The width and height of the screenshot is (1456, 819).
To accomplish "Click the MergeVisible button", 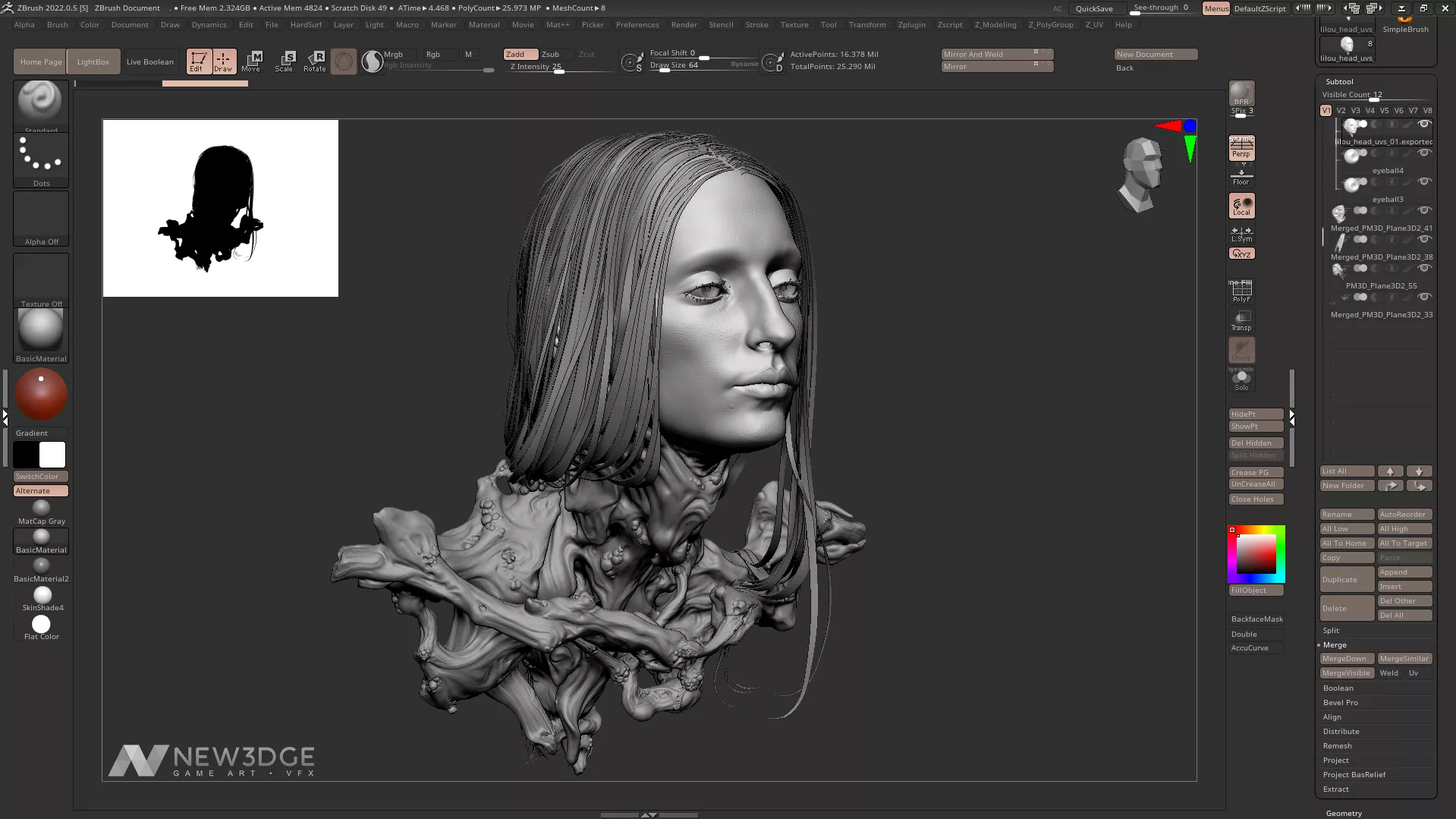I will 1346,673.
